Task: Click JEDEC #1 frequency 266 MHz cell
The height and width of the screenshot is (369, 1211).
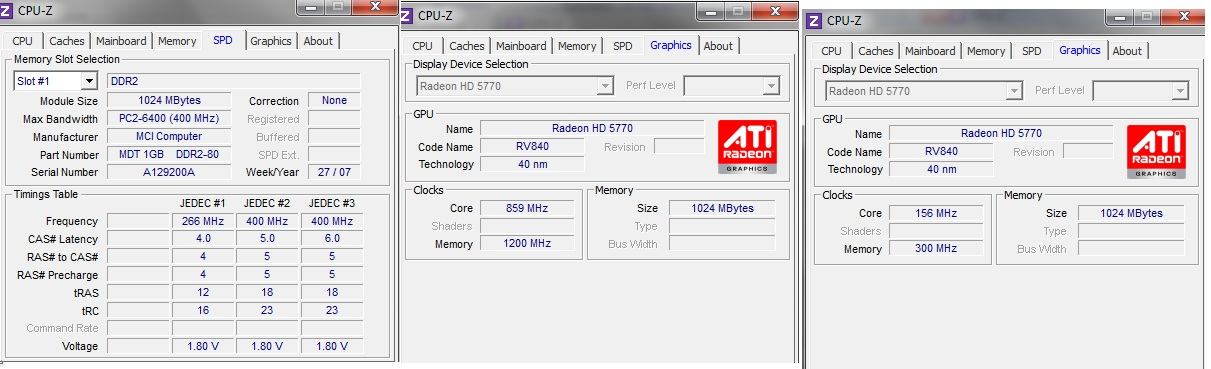Action: click(x=202, y=221)
